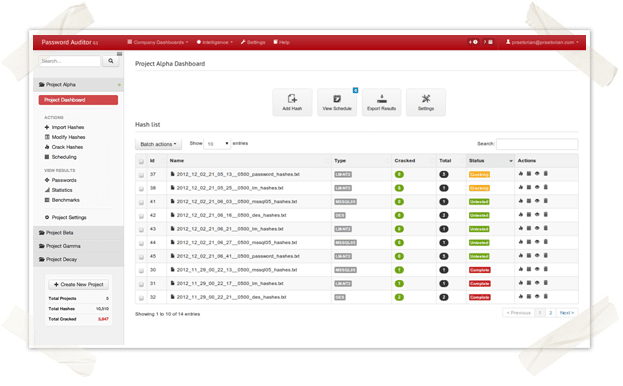Click the crack (flame) icon for row 38
The image size is (623, 386).
[520, 187]
